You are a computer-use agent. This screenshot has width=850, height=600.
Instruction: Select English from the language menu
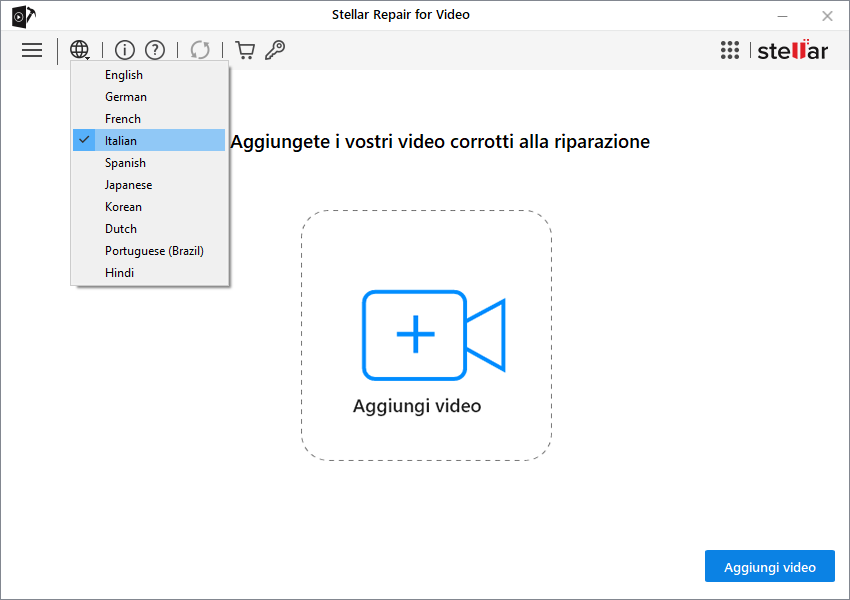[149, 75]
